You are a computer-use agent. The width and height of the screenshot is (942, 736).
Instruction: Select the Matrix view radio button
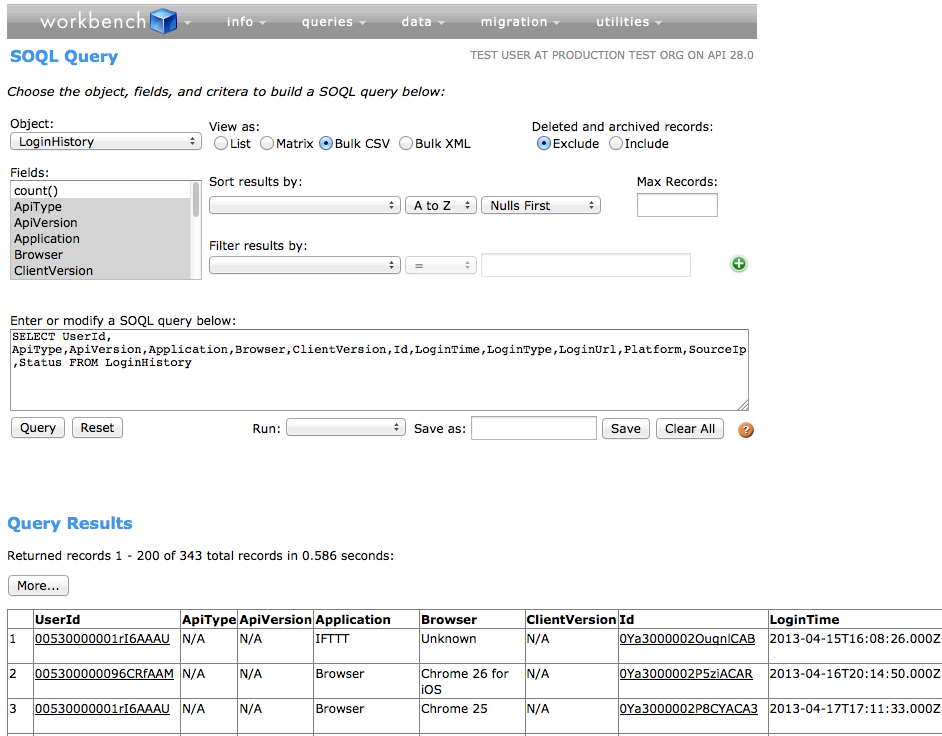coord(266,143)
